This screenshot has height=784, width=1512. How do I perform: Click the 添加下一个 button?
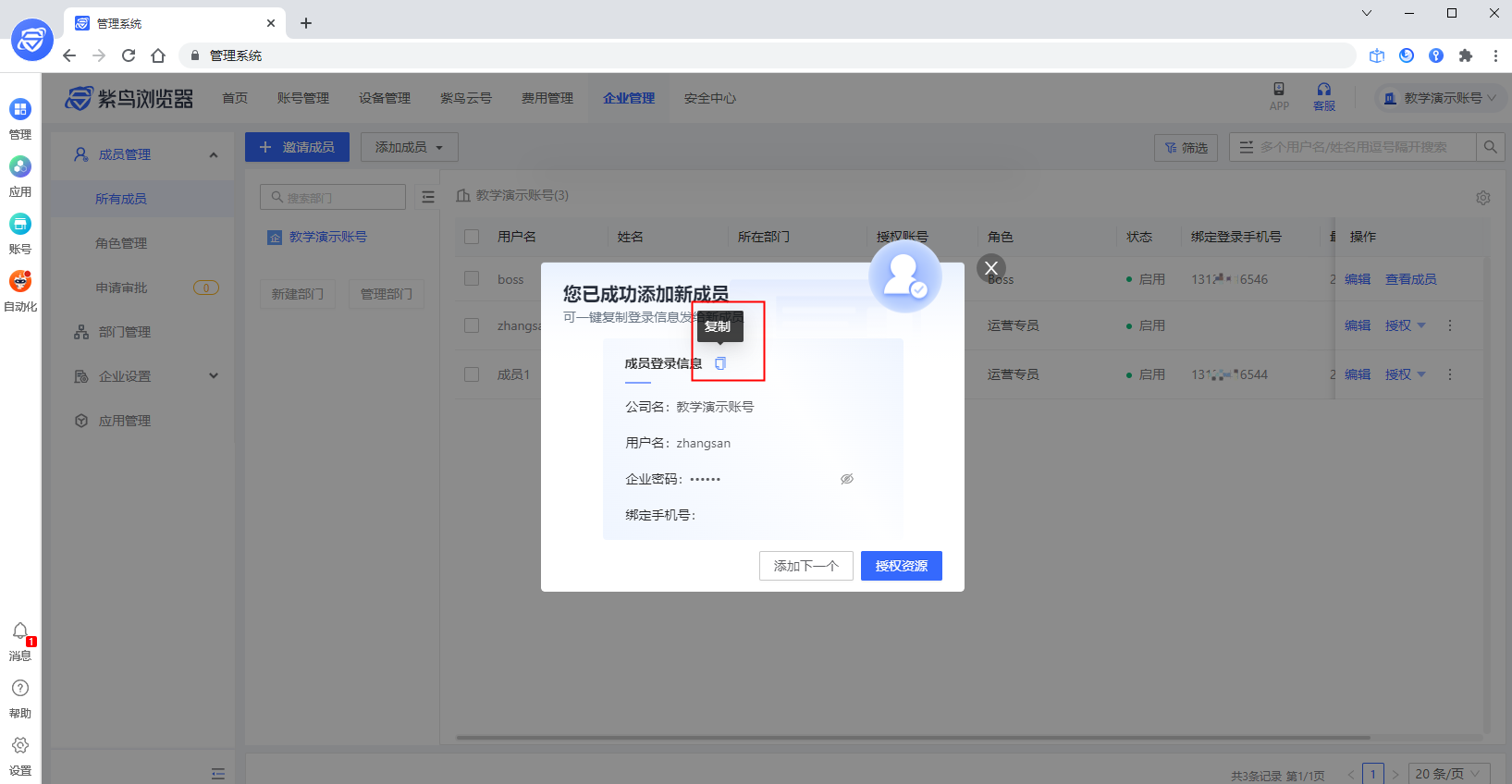[805, 566]
